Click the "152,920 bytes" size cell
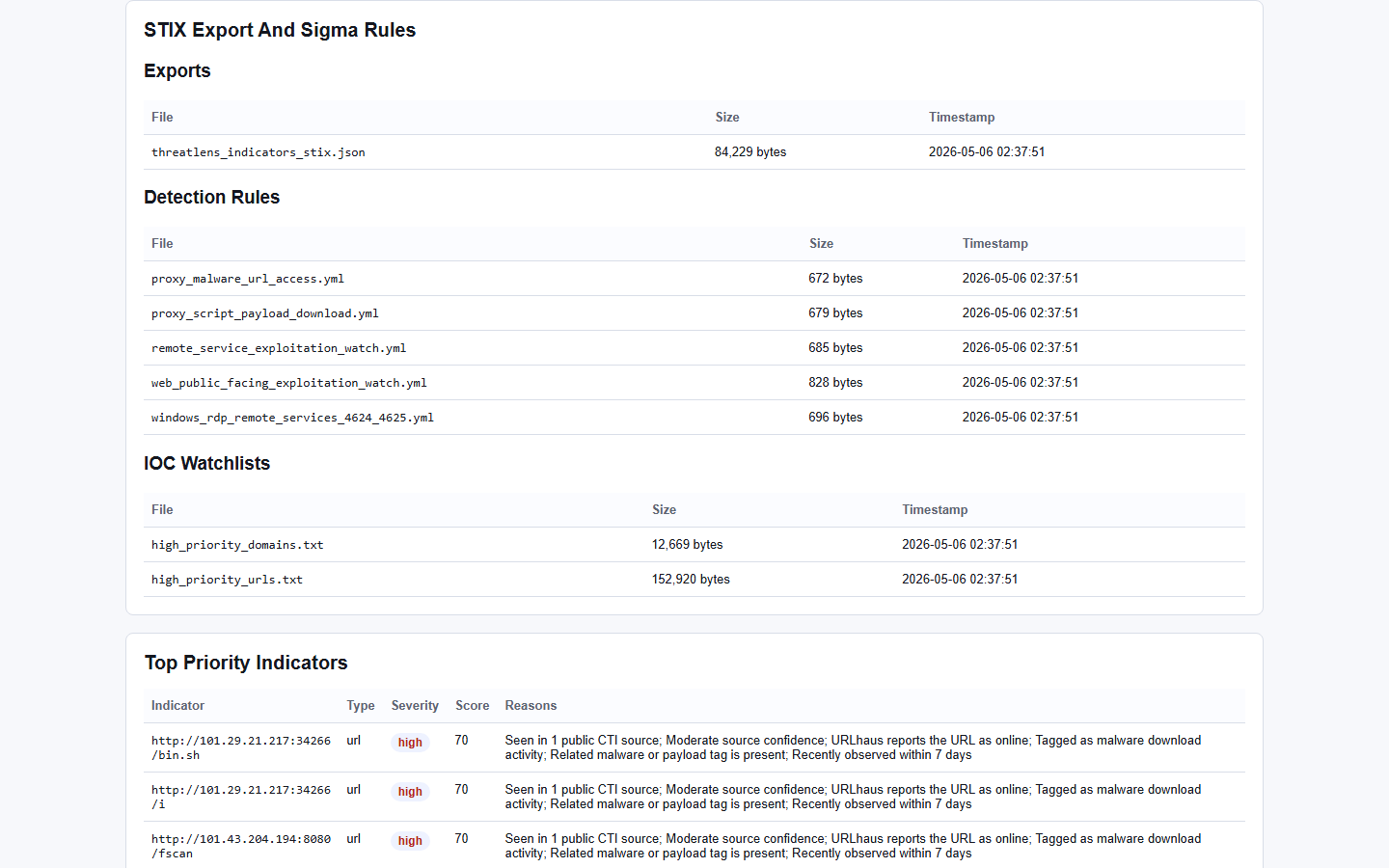The width and height of the screenshot is (1389, 868). click(691, 580)
